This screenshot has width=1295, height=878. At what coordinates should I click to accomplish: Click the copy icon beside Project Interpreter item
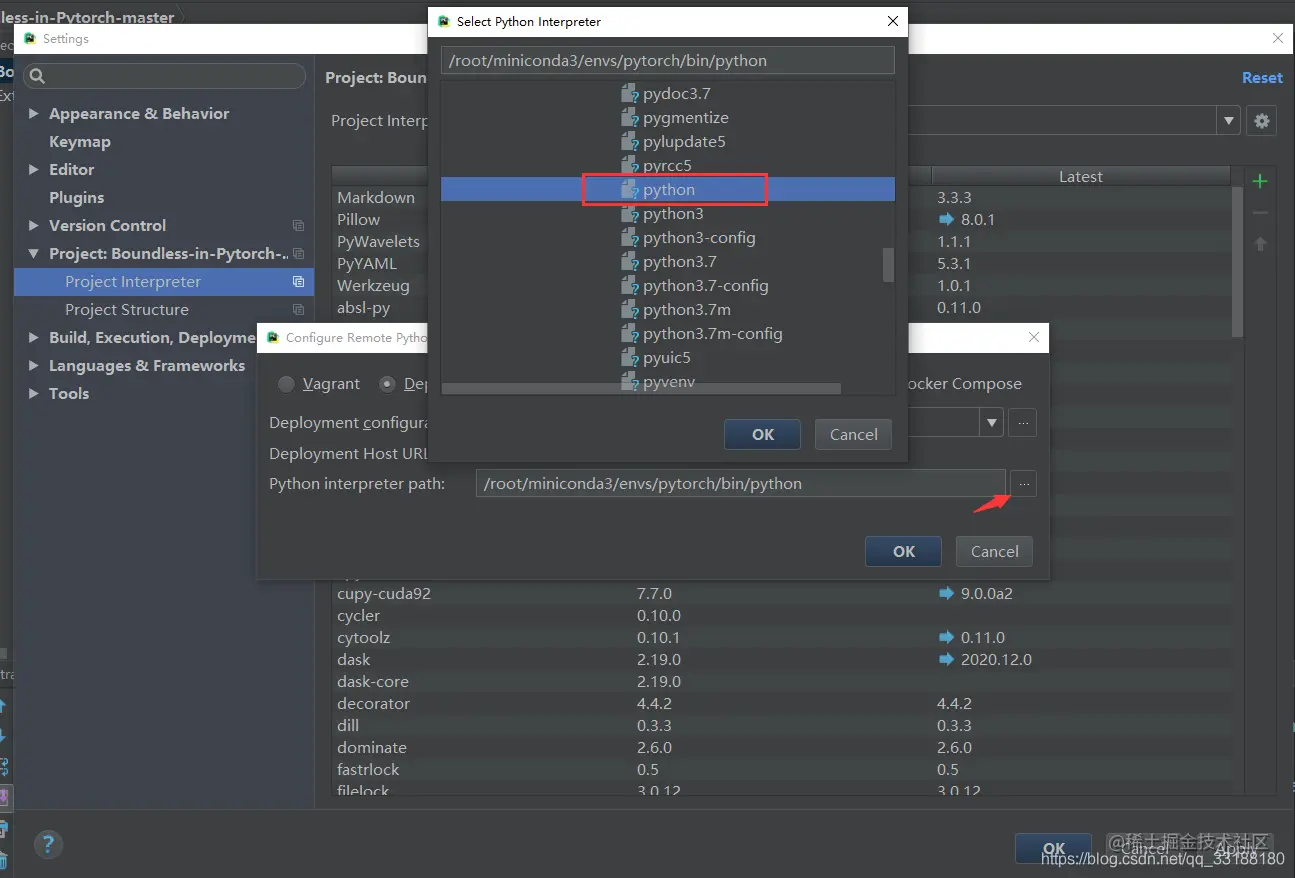click(x=298, y=282)
